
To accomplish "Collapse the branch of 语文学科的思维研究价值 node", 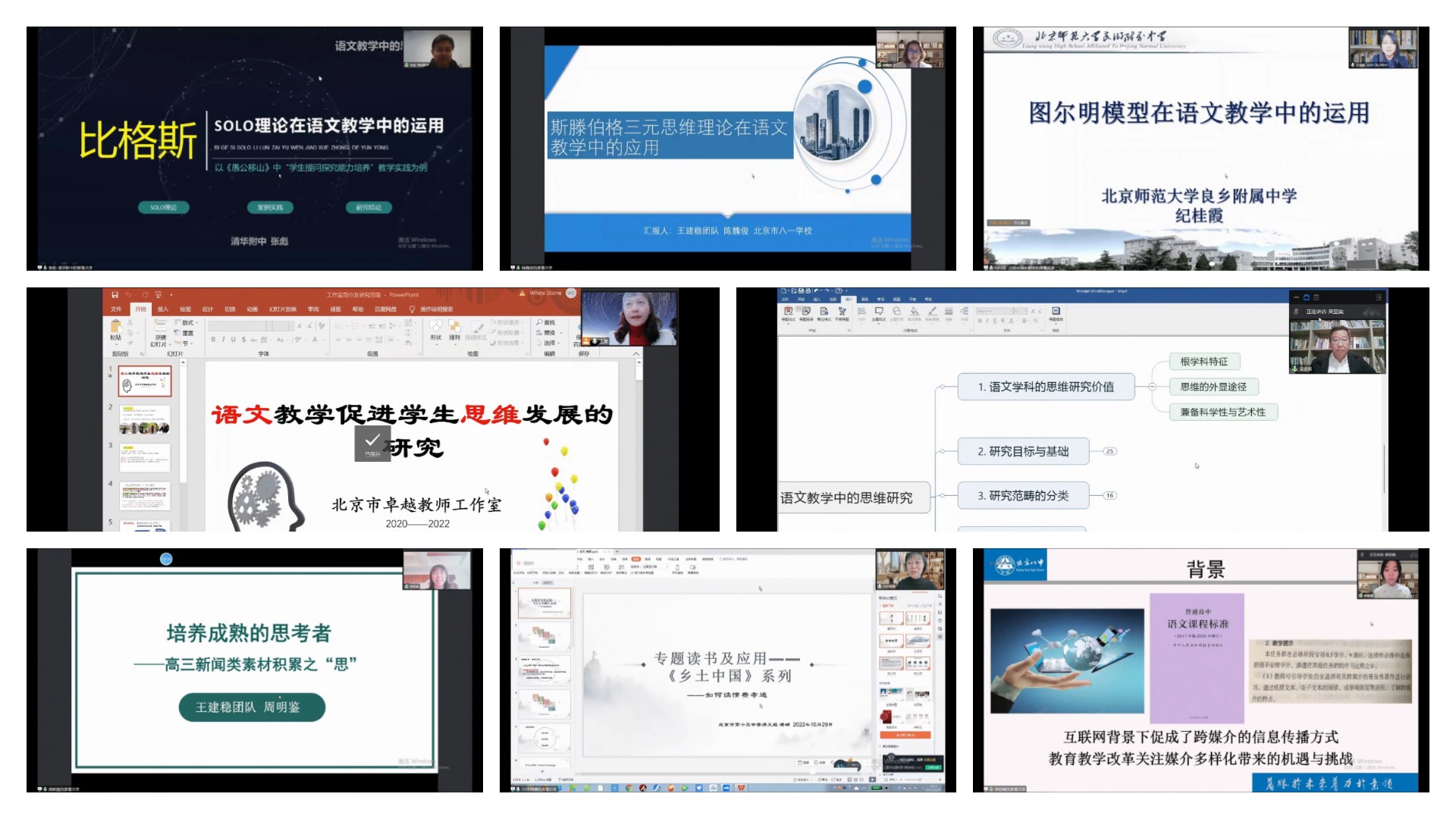I will [1152, 387].
